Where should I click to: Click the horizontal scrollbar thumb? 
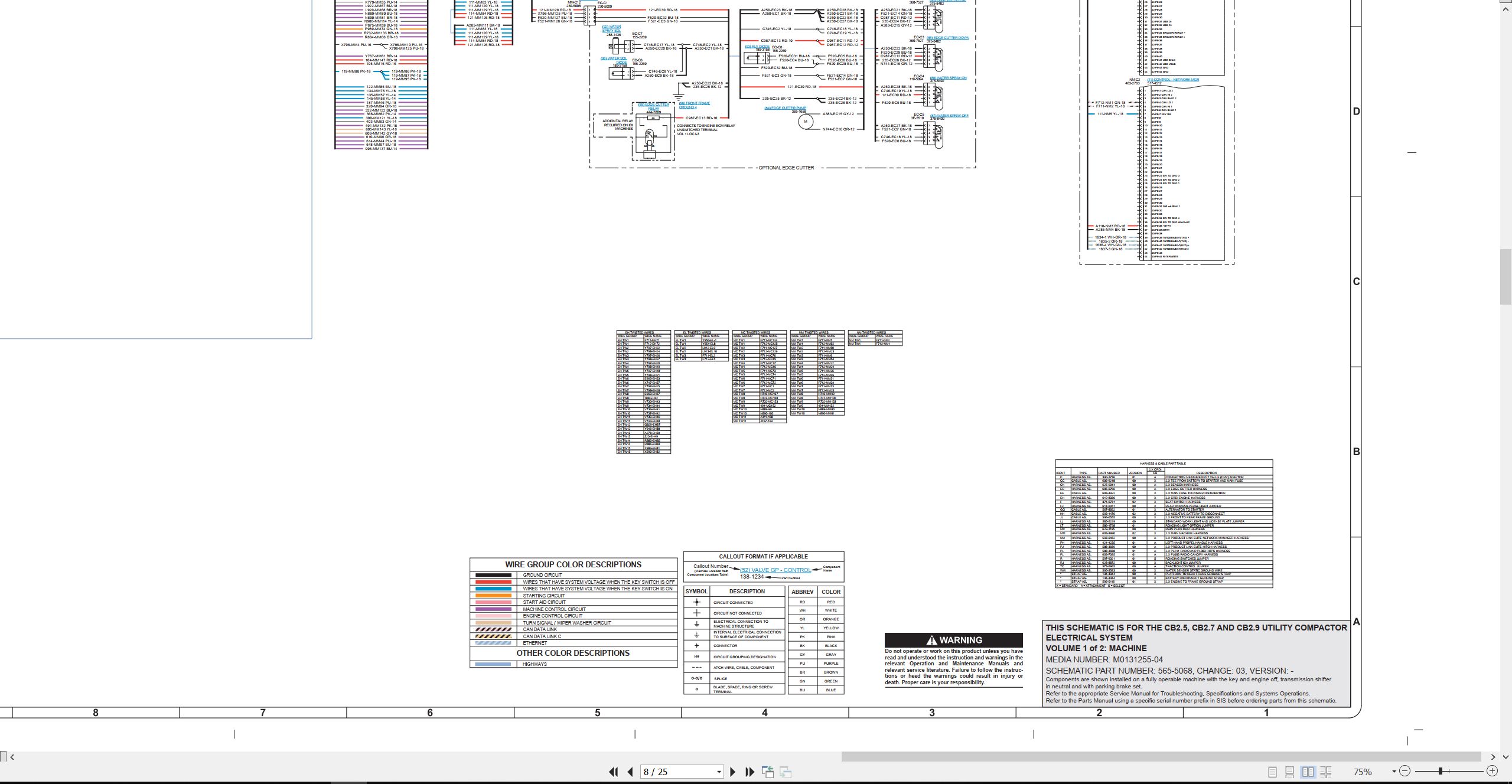tap(1161, 757)
